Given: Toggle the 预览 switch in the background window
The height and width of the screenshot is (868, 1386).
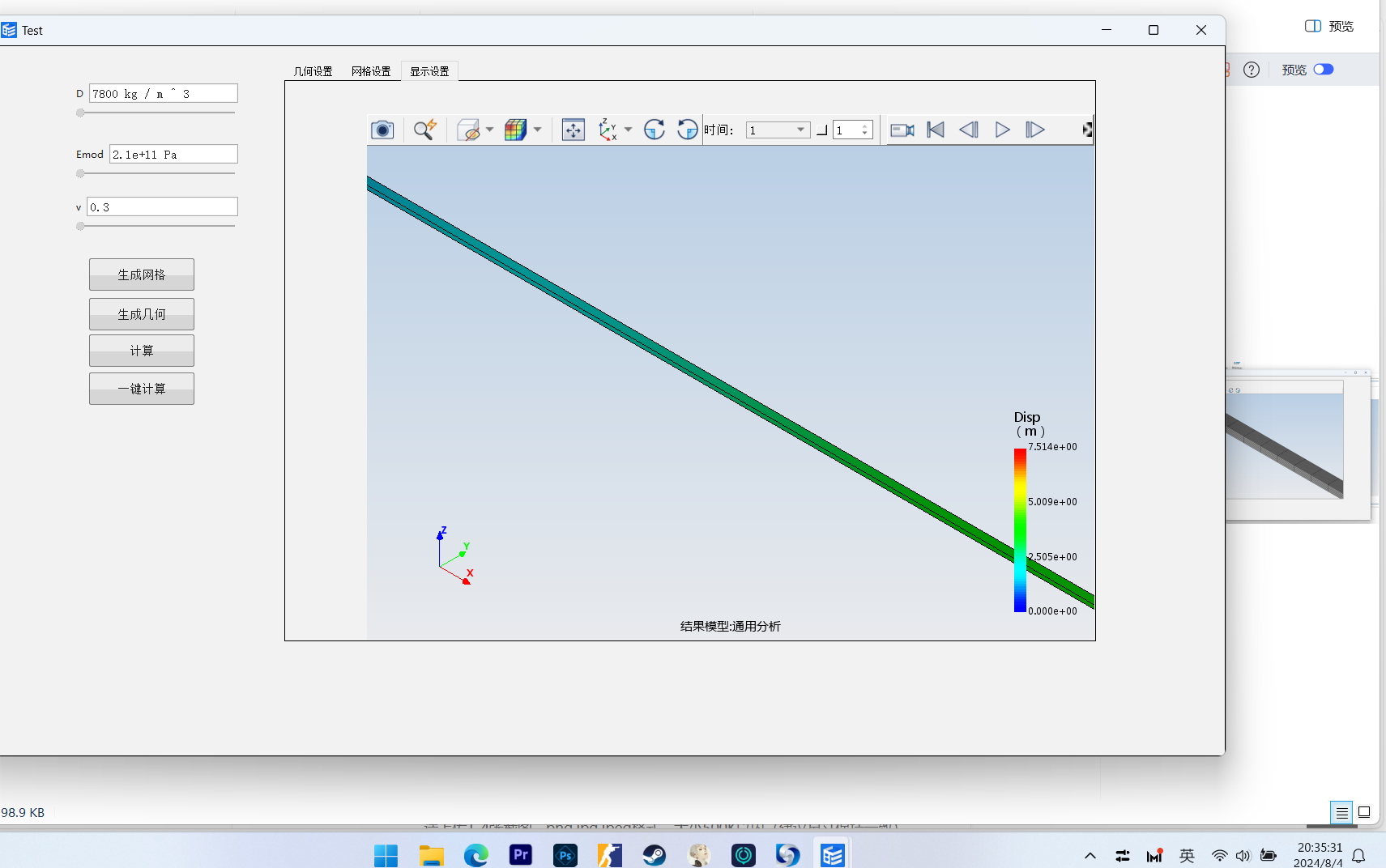Looking at the screenshot, I should [x=1324, y=69].
